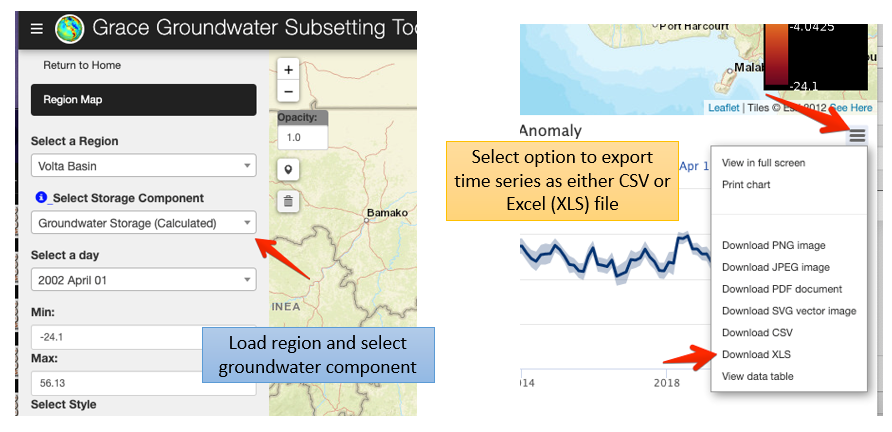Click the GRACE globe logo icon
892x432 pixels.
click(69, 28)
